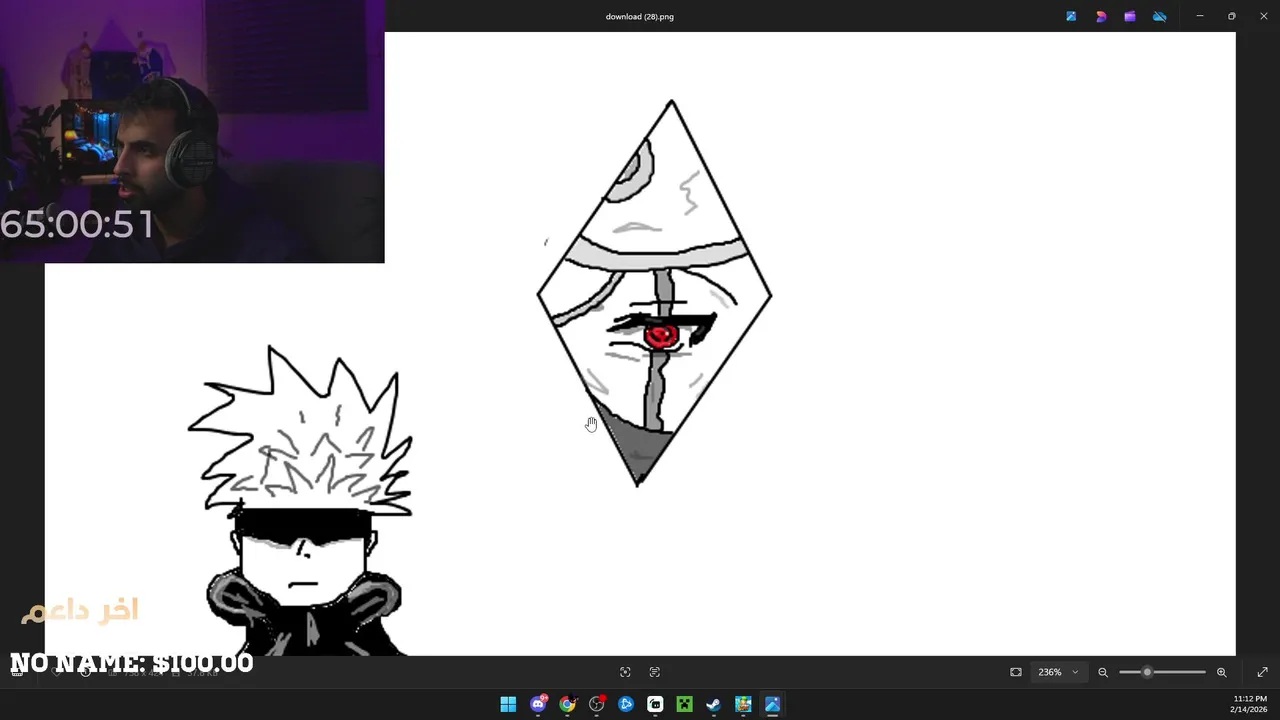This screenshot has width=1280, height=720.
Task: Click the zoom in magnifier icon
Action: tap(1221, 672)
